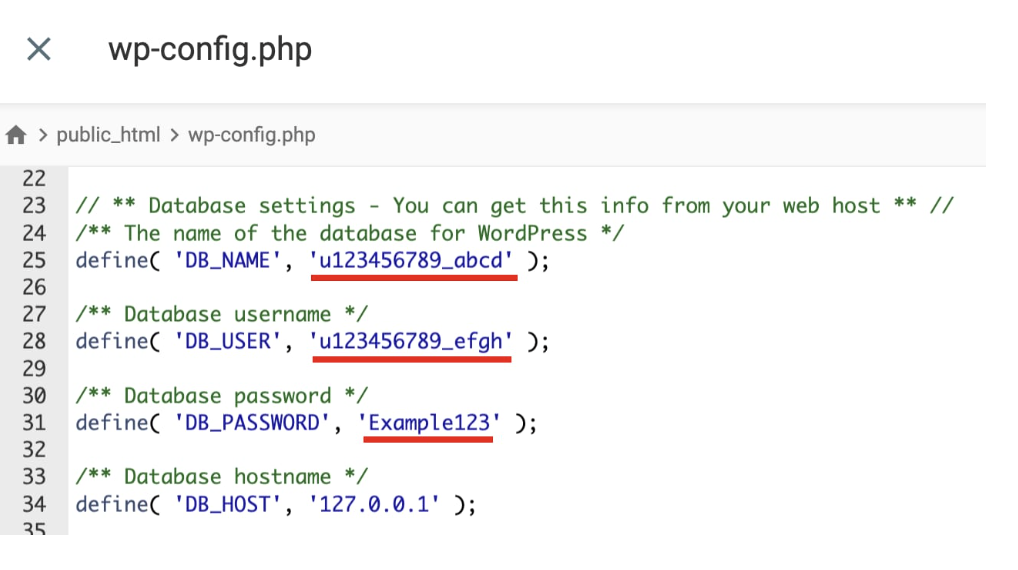Place cursor in the 127.0.0.1 host value

pos(380,505)
